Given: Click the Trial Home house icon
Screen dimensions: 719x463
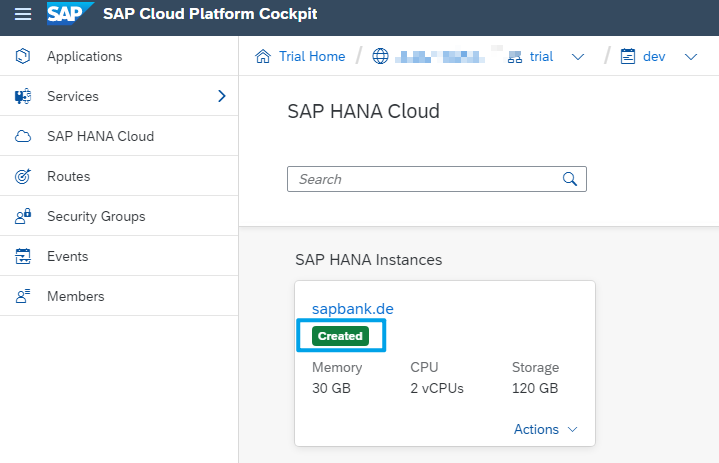Looking at the screenshot, I should (263, 56).
